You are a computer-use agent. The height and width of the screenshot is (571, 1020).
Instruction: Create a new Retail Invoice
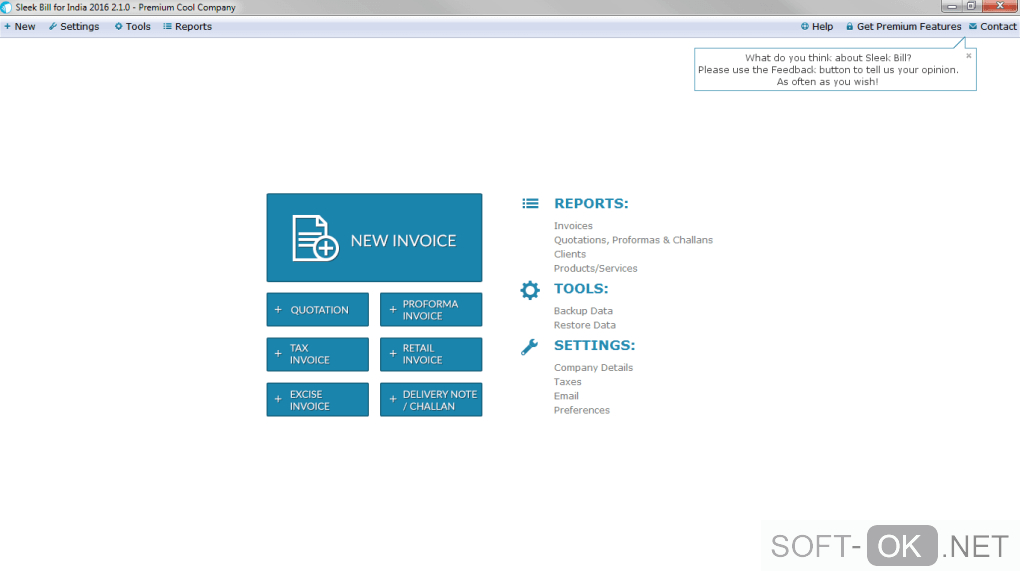[x=431, y=354]
